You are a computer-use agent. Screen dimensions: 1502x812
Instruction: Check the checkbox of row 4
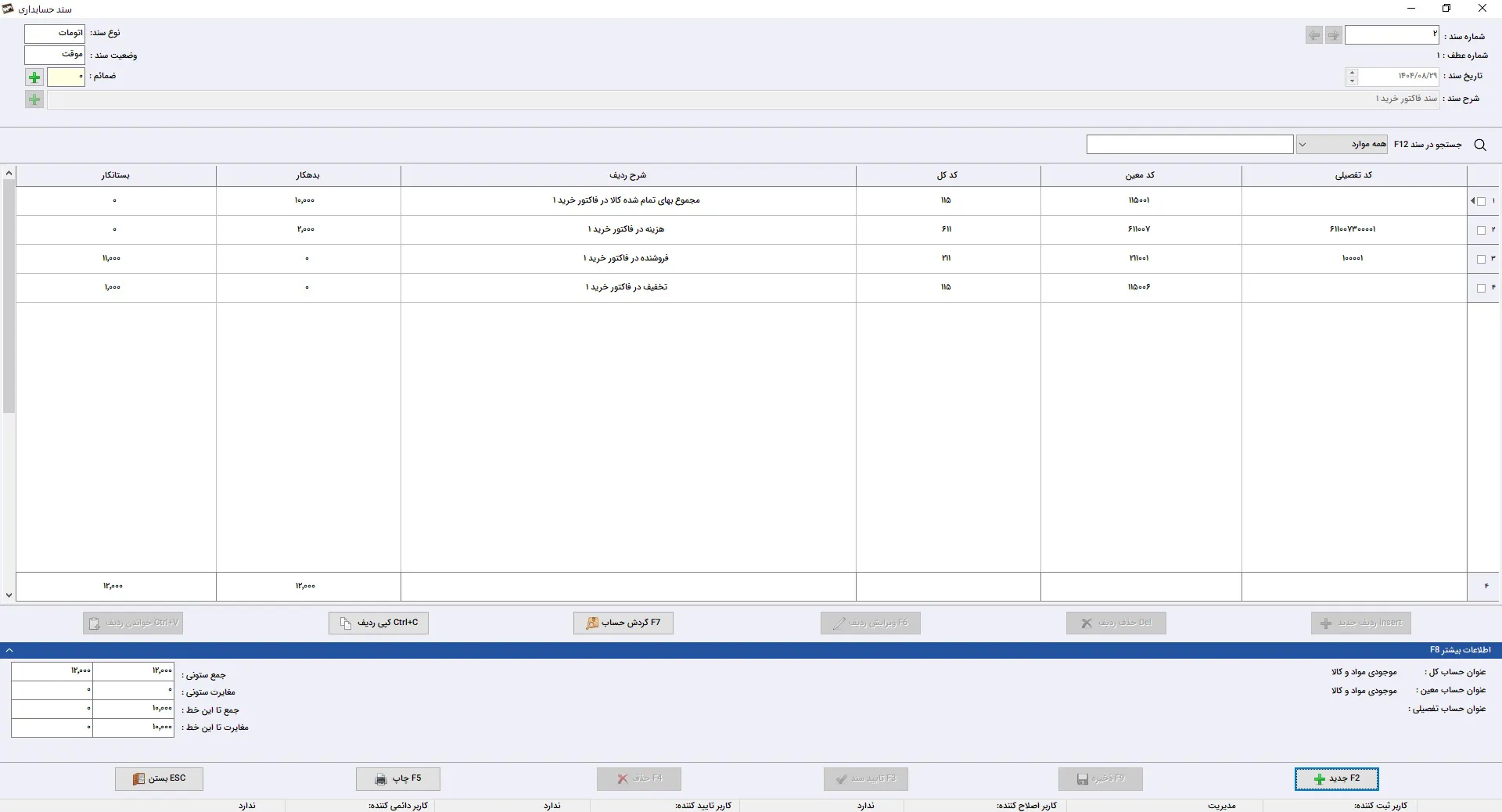pyautogui.click(x=1481, y=288)
